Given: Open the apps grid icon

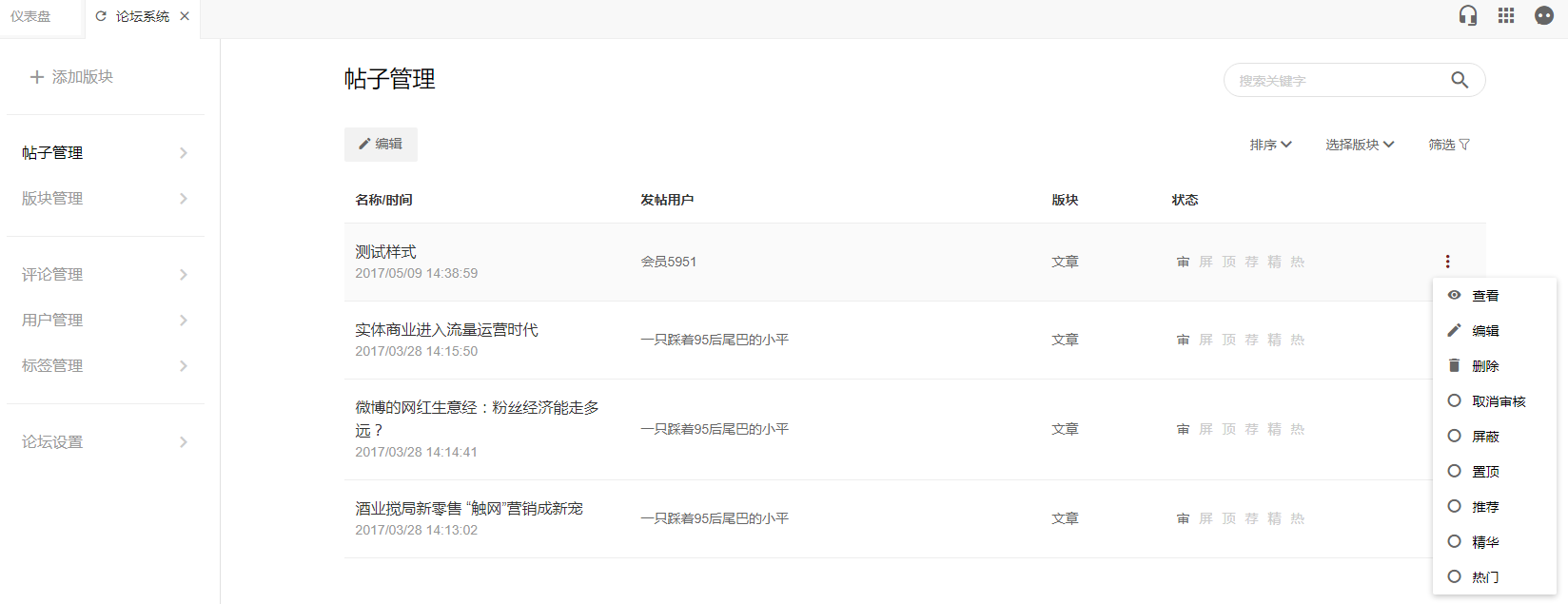Looking at the screenshot, I should click(x=1506, y=16).
